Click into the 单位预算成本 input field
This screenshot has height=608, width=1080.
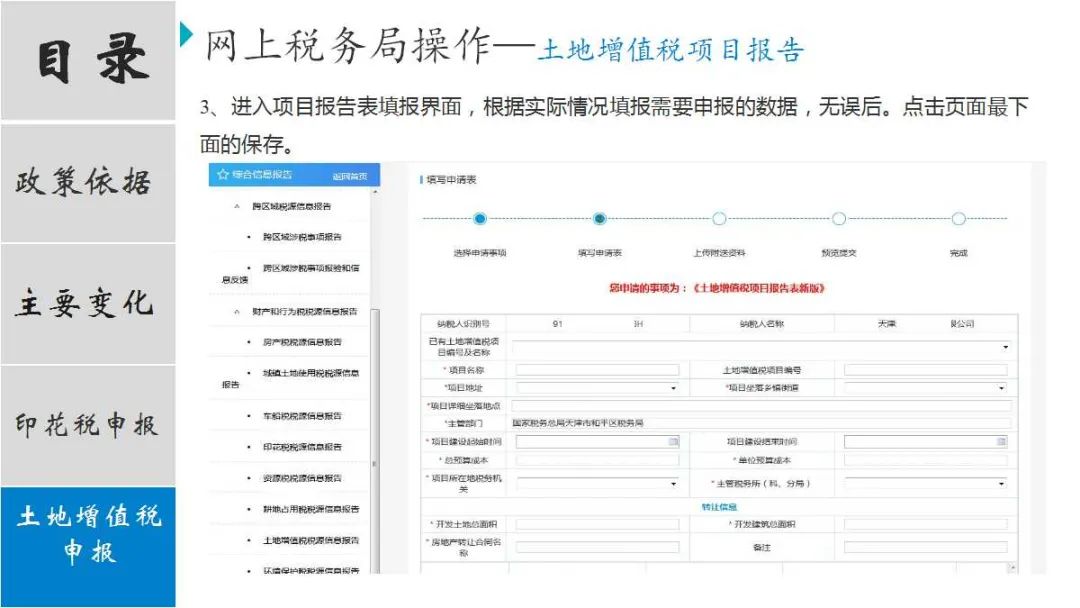click(x=926, y=460)
